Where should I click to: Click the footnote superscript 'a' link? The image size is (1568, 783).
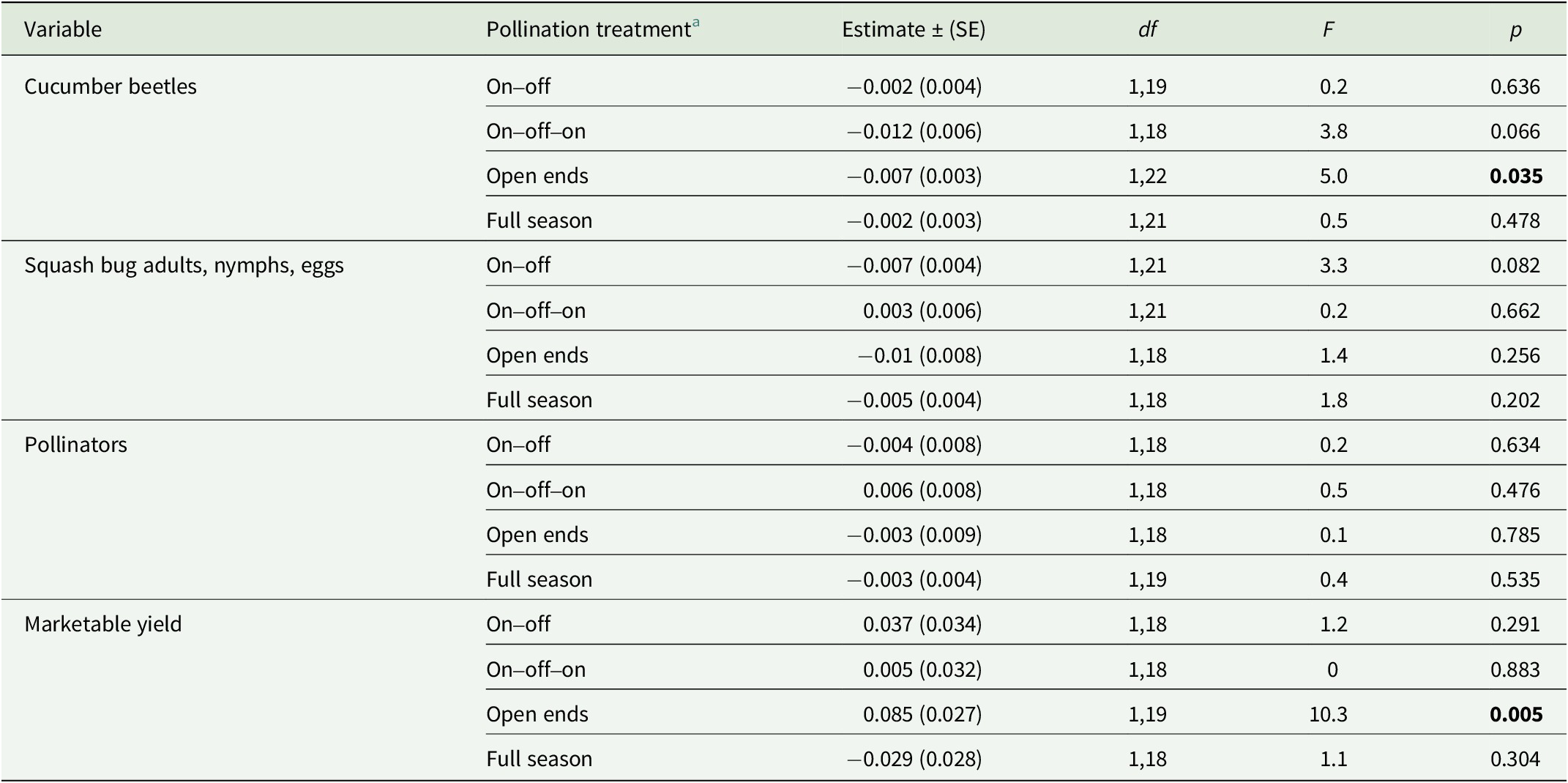pyautogui.click(x=695, y=23)
